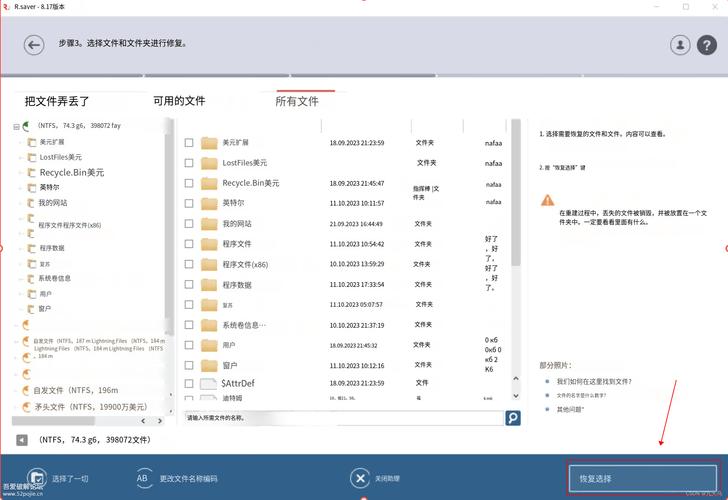The width and height of the screenshot is (728, 500).
Task: Select the $AttrDef file icon
Action: point(208,383)
